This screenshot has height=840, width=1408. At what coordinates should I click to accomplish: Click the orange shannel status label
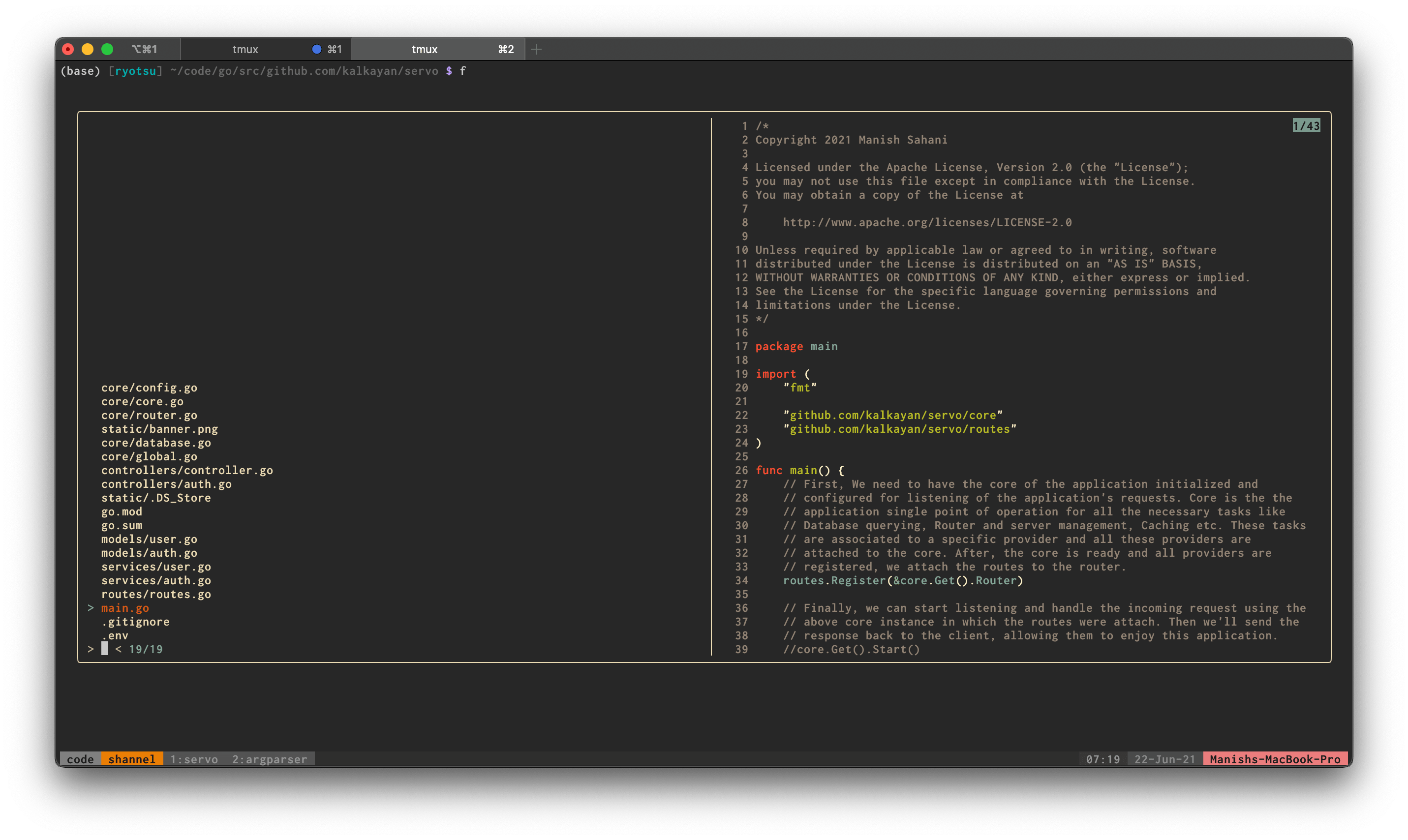tap(131, 759)
